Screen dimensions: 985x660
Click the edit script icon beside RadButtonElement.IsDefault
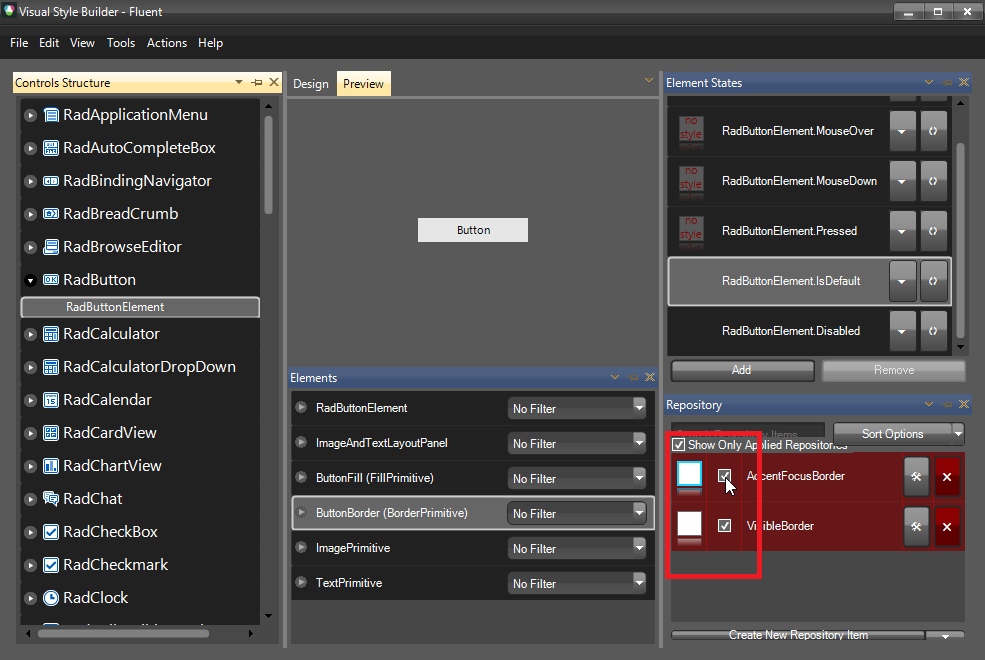pos(933,281)
